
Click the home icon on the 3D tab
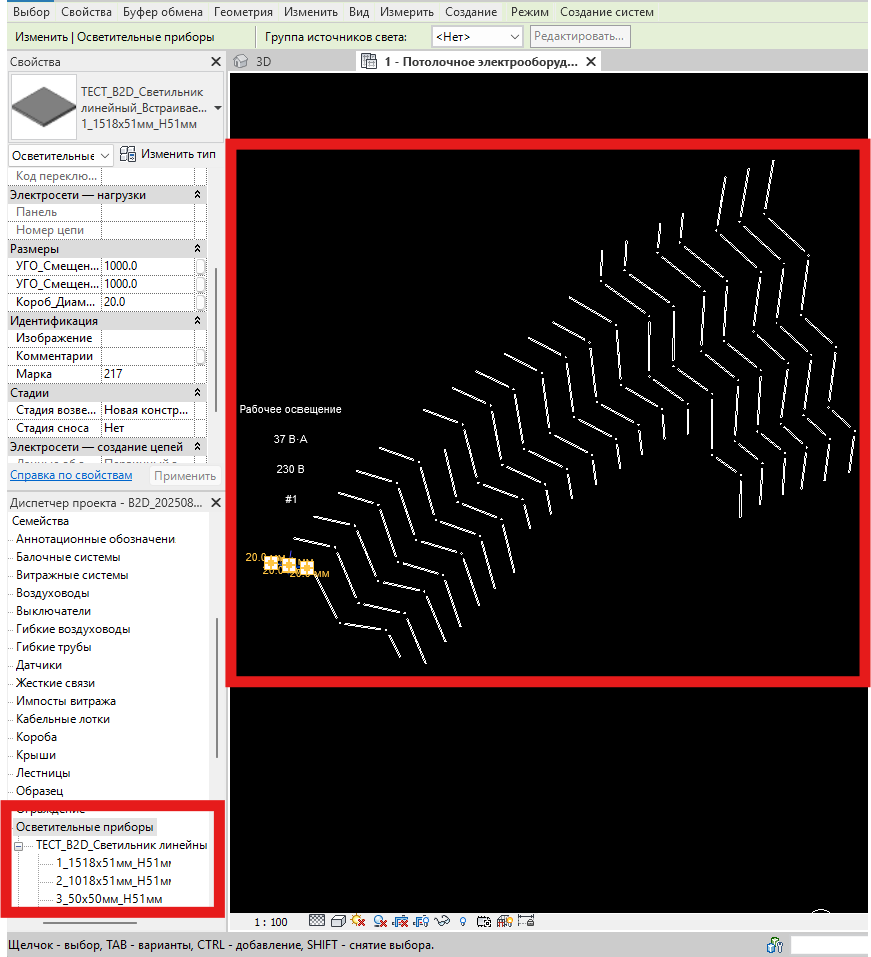point(240,61)
